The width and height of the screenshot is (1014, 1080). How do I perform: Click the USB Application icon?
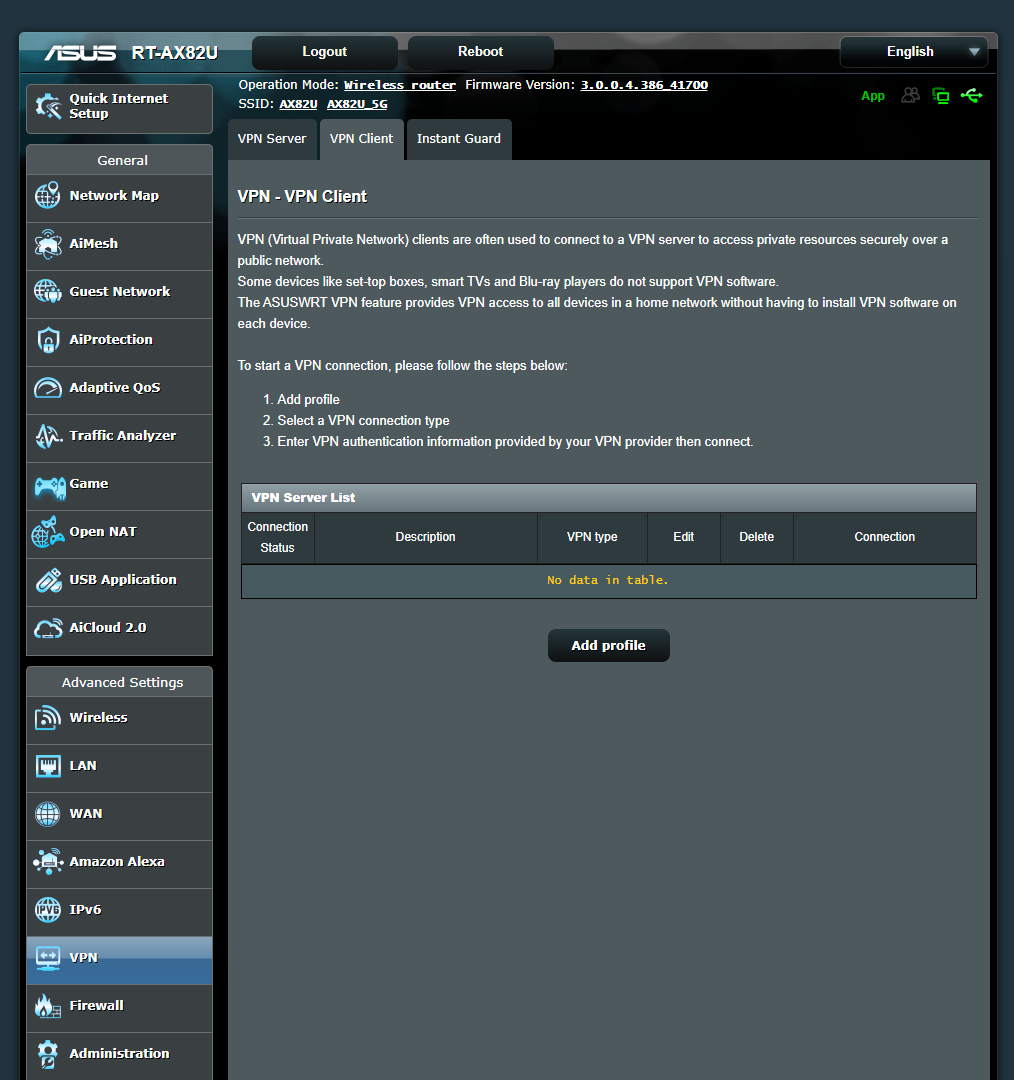click(x=48, y=580)
